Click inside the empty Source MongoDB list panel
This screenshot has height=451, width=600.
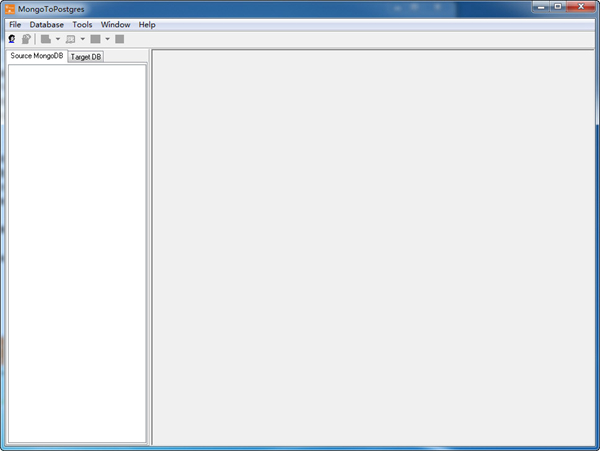[76, 250]
